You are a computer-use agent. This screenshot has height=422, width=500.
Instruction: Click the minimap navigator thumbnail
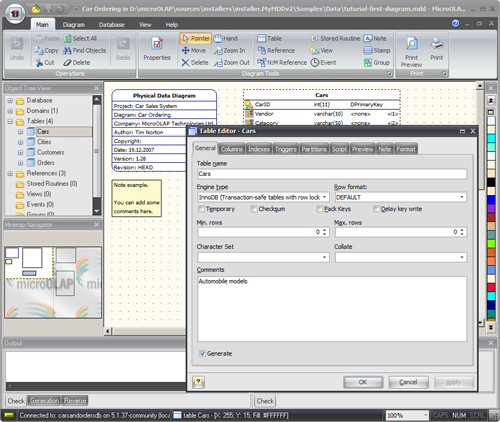pos(53,282)
